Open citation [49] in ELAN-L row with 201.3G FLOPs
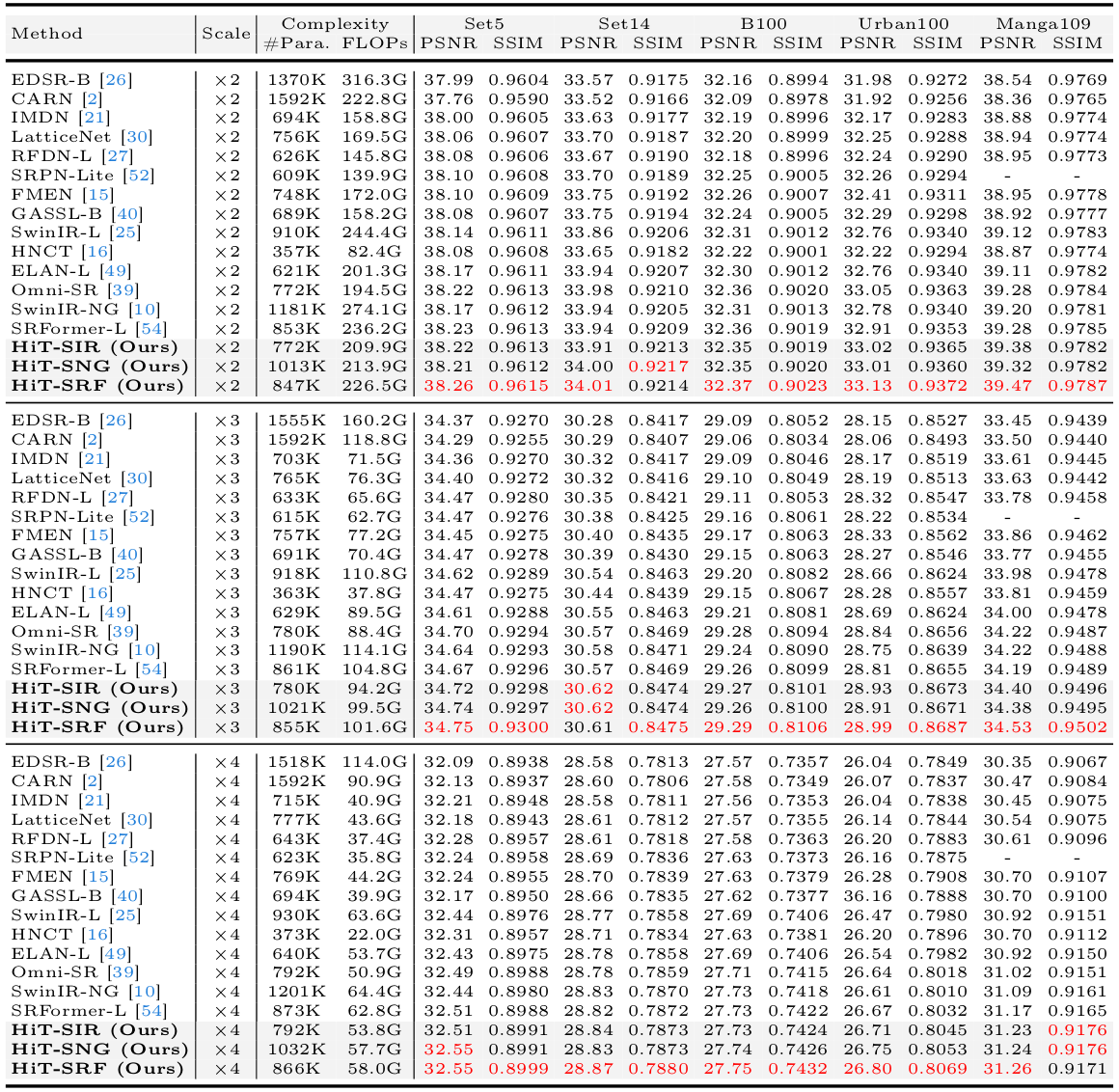The image size is (1119, 1092). pos(116,271)
